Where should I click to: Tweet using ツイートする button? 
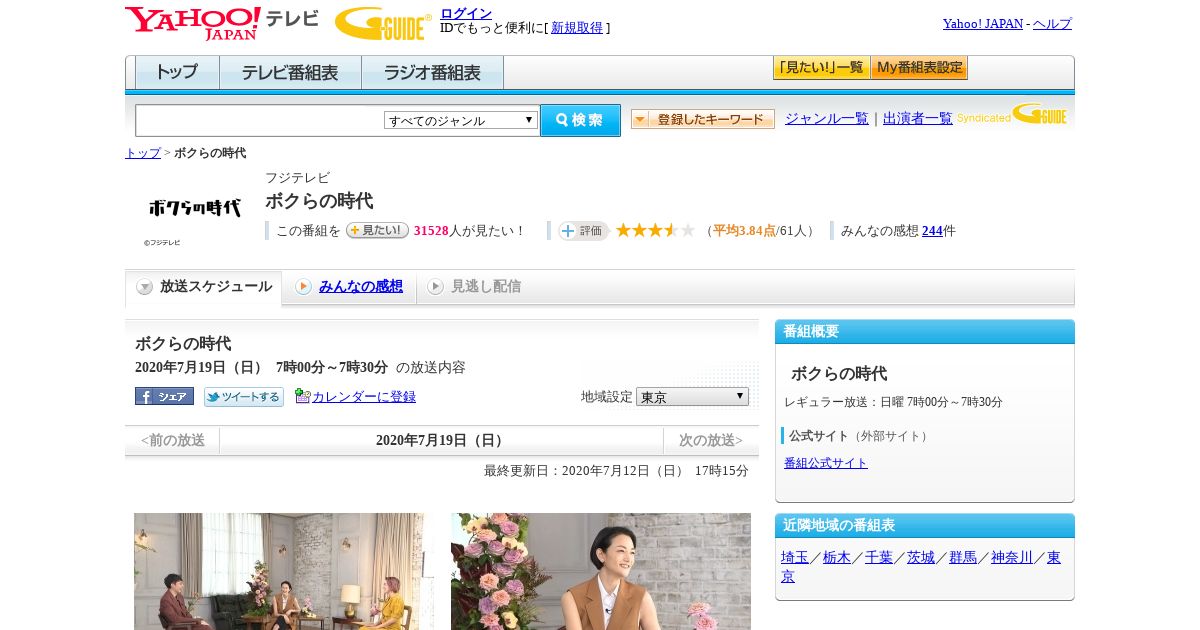coord(244,397)
